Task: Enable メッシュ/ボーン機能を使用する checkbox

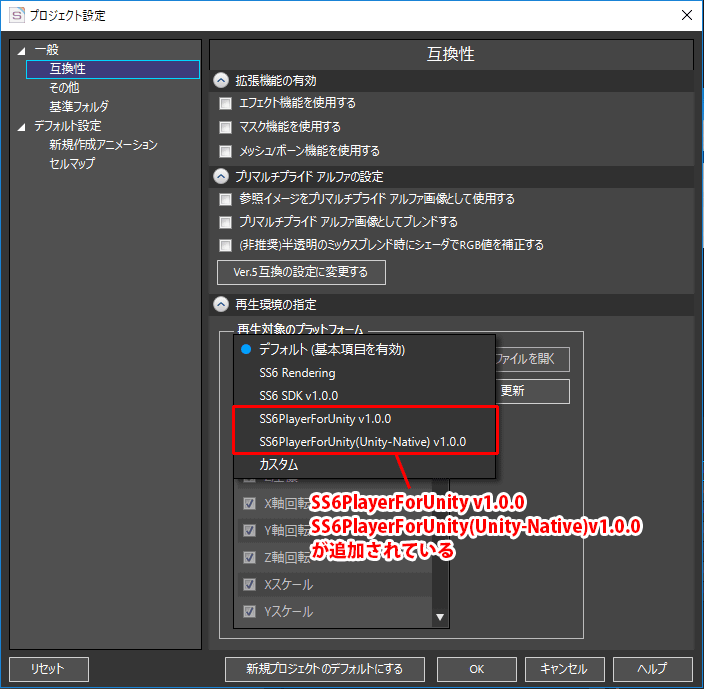Action: (225, 151)
